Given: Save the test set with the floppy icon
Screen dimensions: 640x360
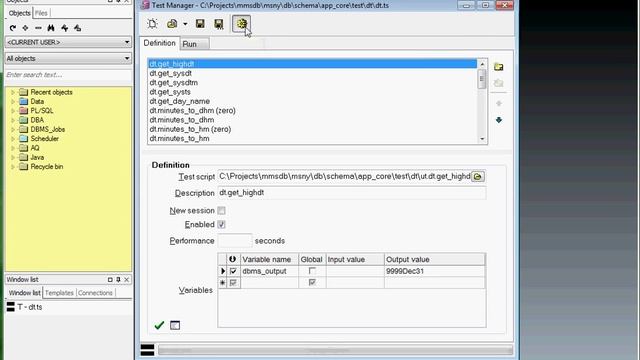Looking at the screenshot, I should (x=200, y=24).
